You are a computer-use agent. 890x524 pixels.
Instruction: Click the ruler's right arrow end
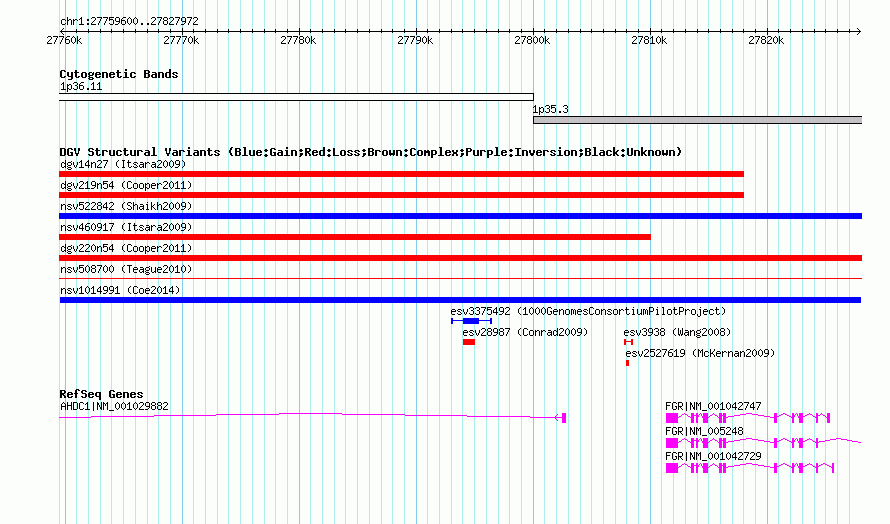(858, 31)
